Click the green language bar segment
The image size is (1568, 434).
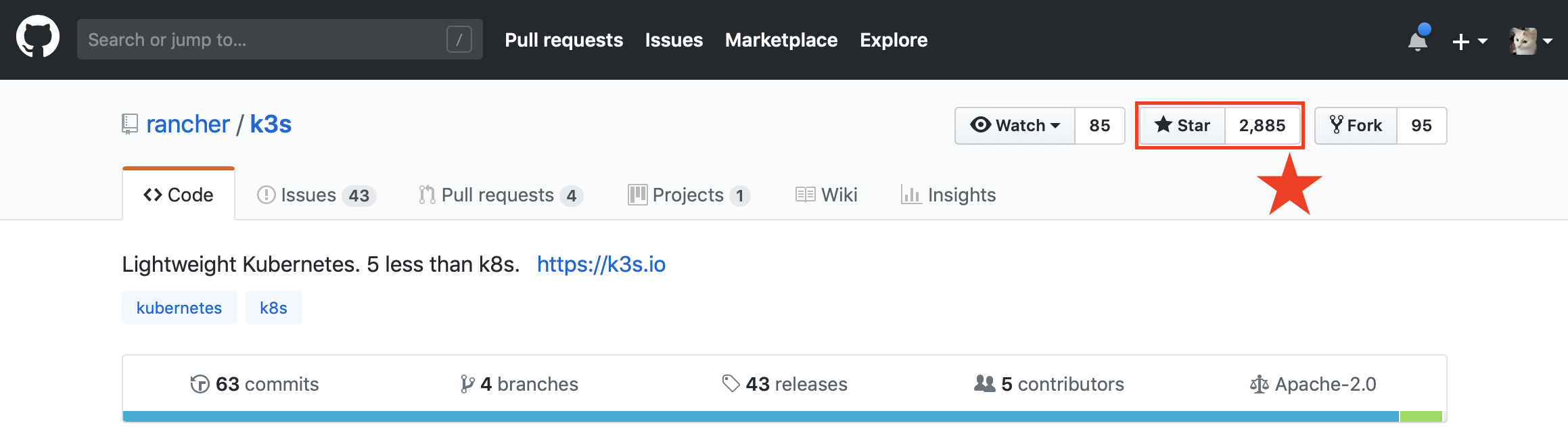click(x=1421, y=416)
